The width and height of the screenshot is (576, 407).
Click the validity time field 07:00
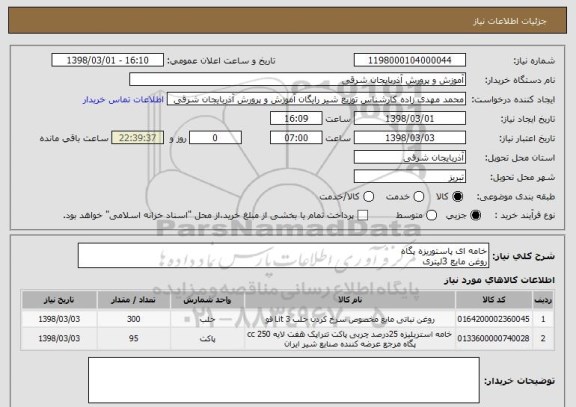[296, 138]
